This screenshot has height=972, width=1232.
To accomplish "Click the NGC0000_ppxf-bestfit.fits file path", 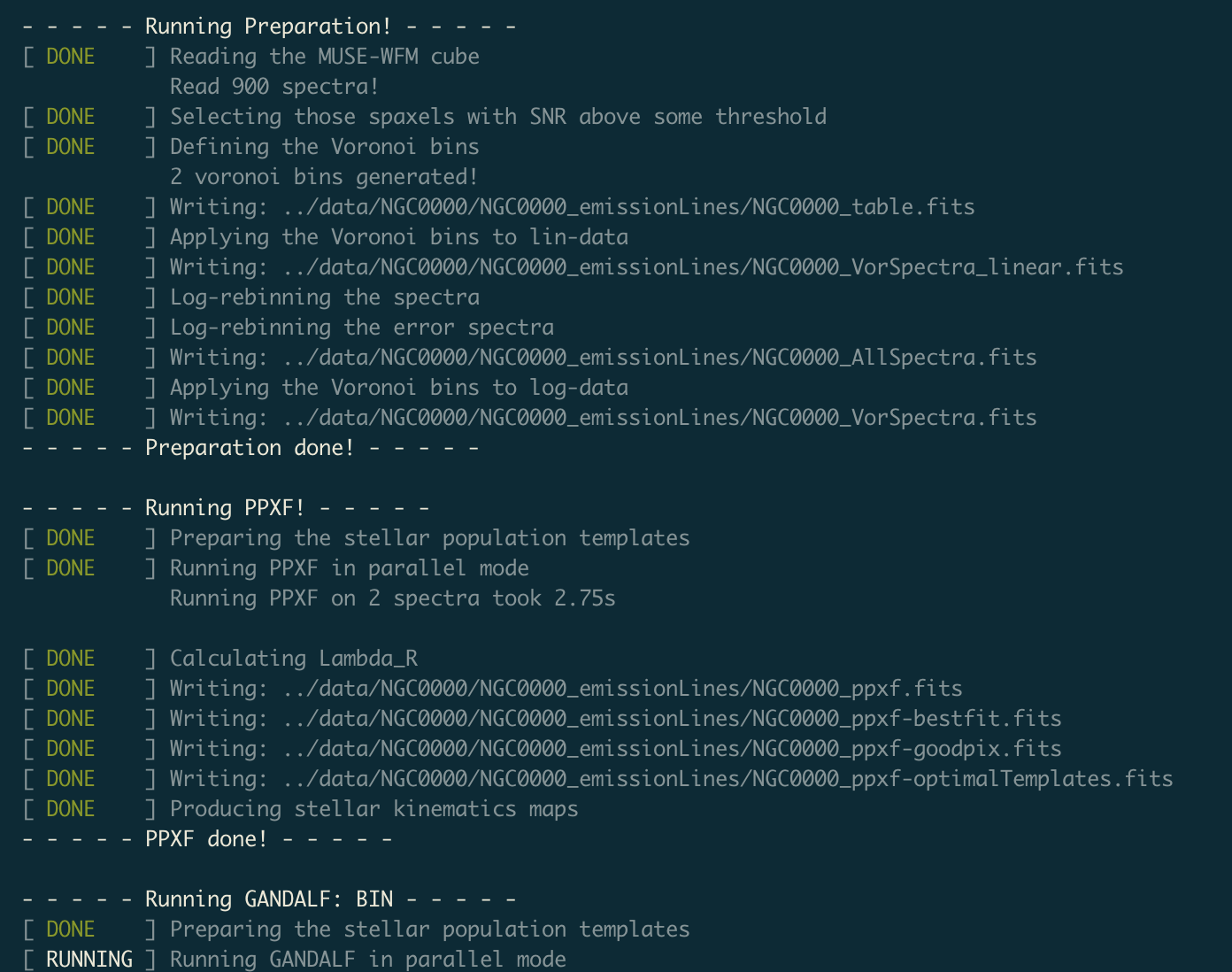I will (x=673, y=719).
